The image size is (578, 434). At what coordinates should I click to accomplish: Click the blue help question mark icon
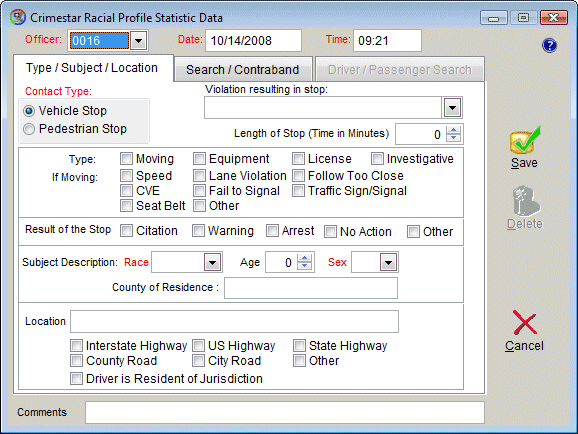pos(549,45)
